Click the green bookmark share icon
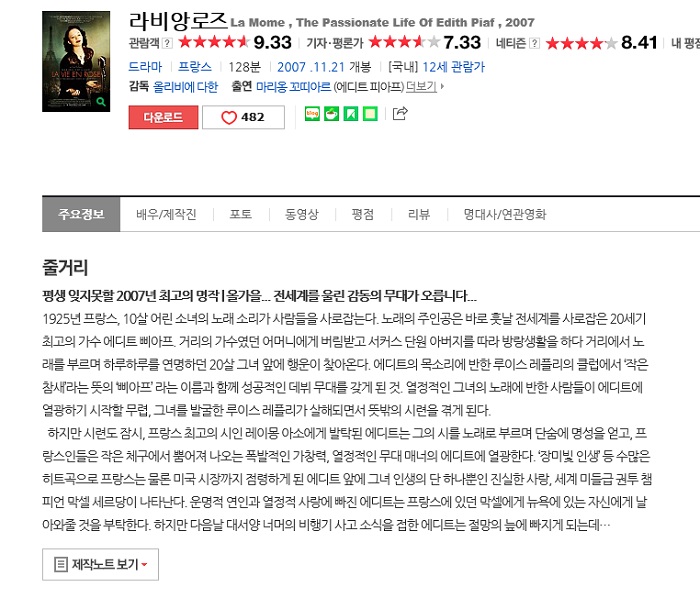Image resolution: width=700 pixels, height=598 pixels. coord(351,114)
